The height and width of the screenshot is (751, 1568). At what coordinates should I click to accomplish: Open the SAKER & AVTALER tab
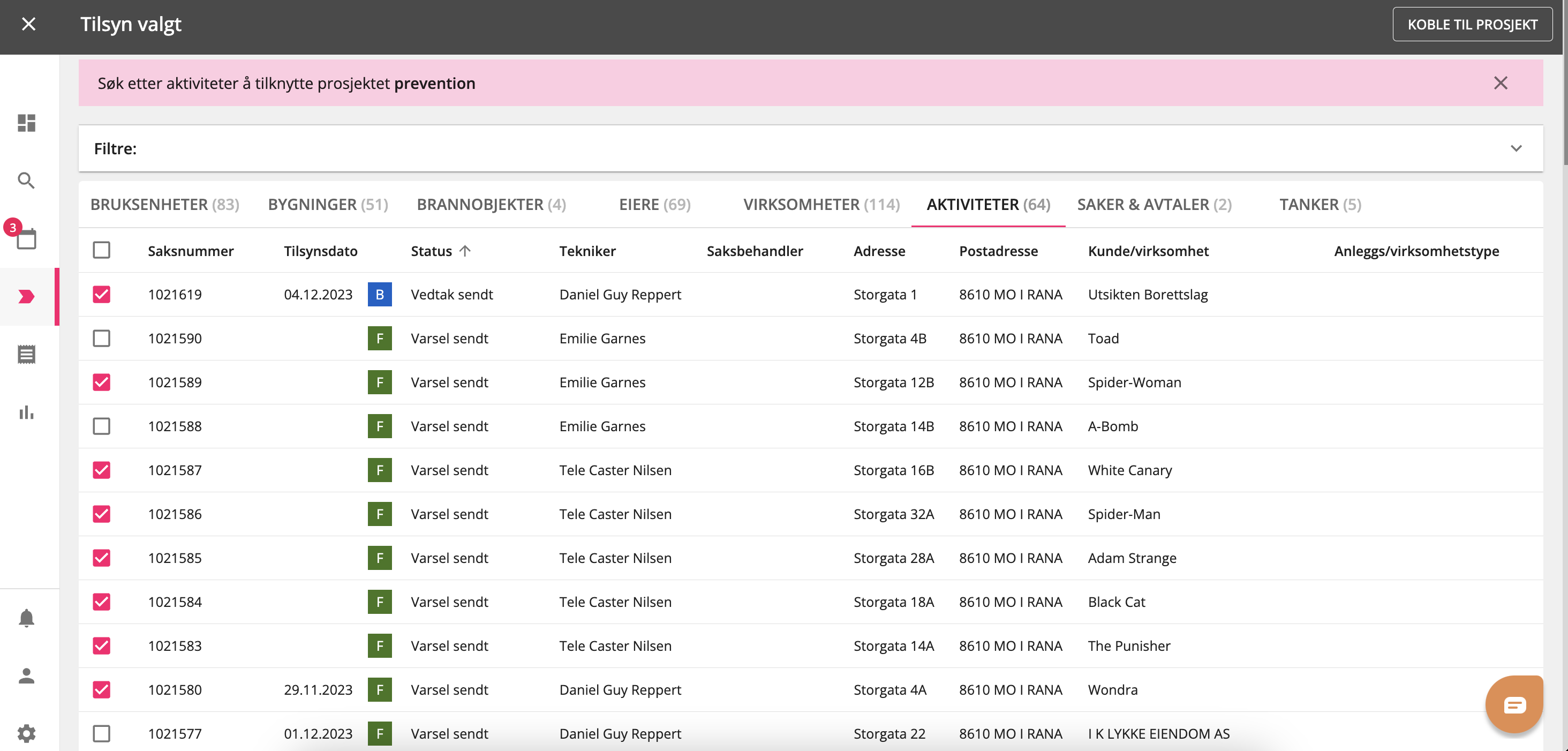point(1154,205)
